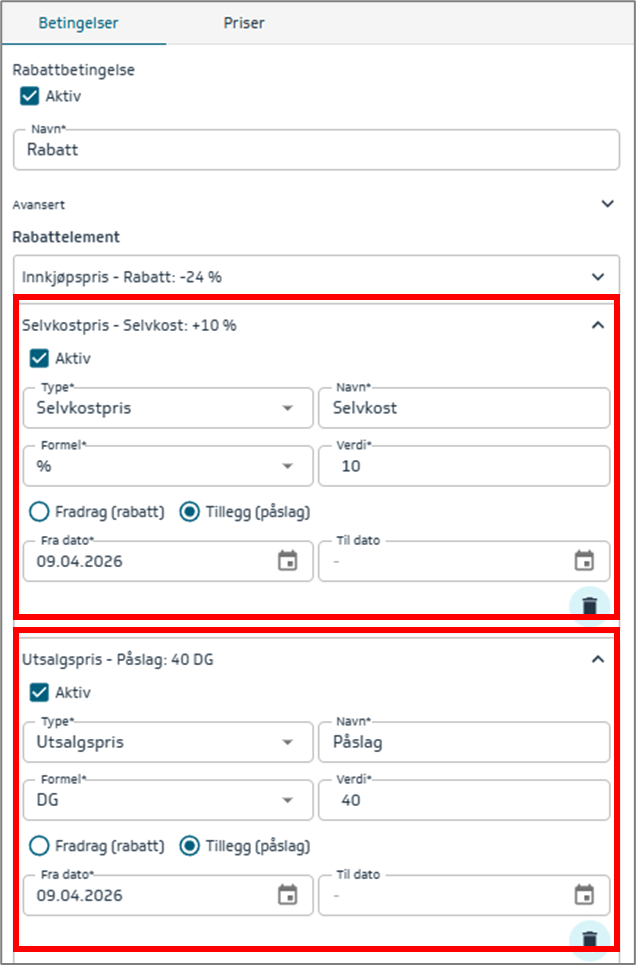Uncheck Aktiv in the Utsalgspris element
The image size is (636, 965).
point(40,692)
